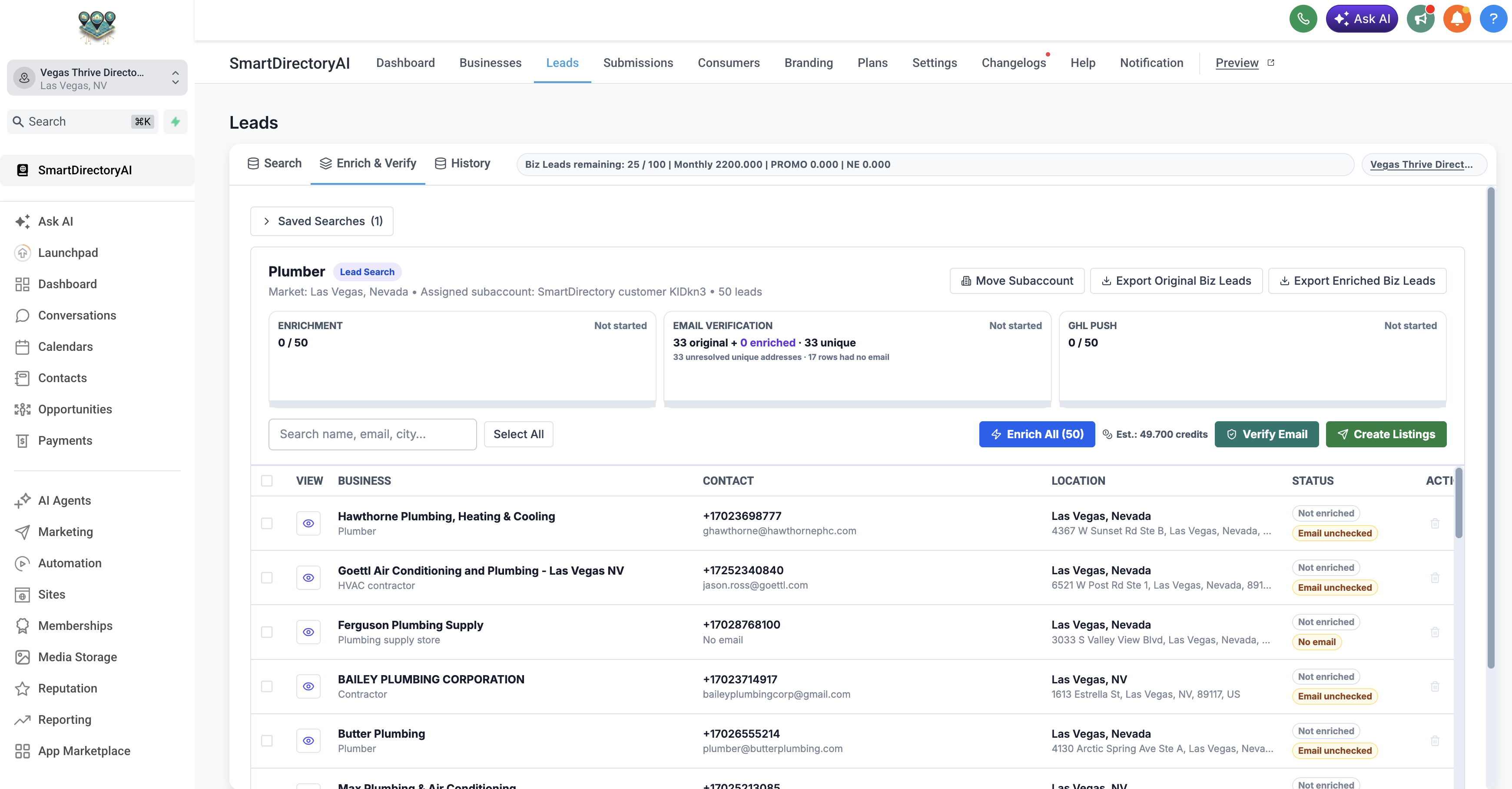Check the BAILEY PLUMBING CORPORATION row
Image resolution: width=1512 pixels, height=789 pixels.
pos(266,686)
